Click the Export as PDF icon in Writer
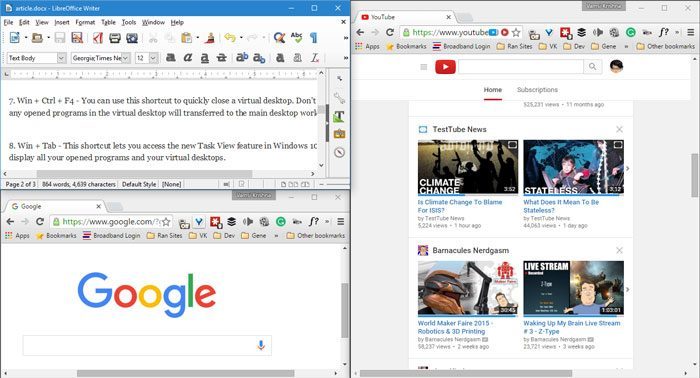700x378 pixels. [98, 38]
